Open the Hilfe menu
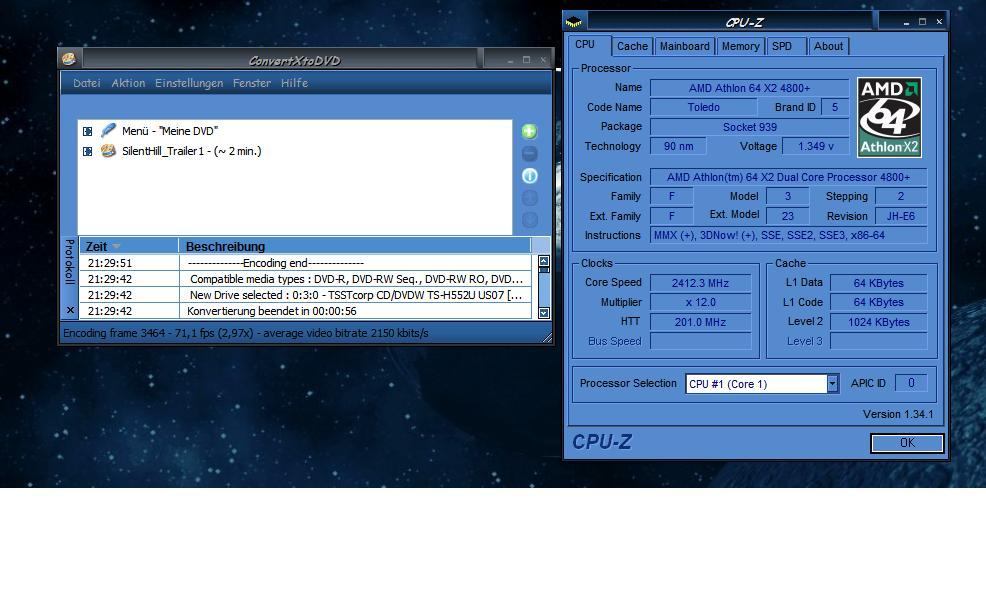 point(294,83)
